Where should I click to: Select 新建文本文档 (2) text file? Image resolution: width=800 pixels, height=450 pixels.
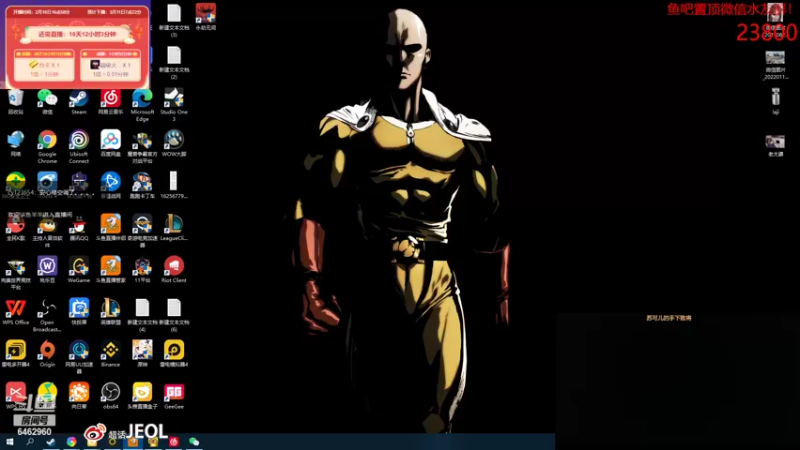pos(174,63)
